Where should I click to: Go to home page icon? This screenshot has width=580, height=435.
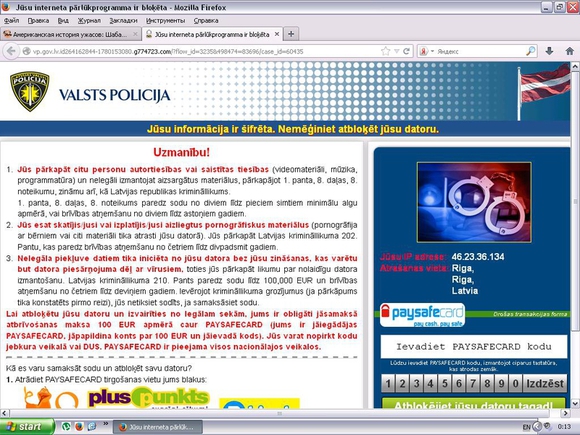[570, 51]
